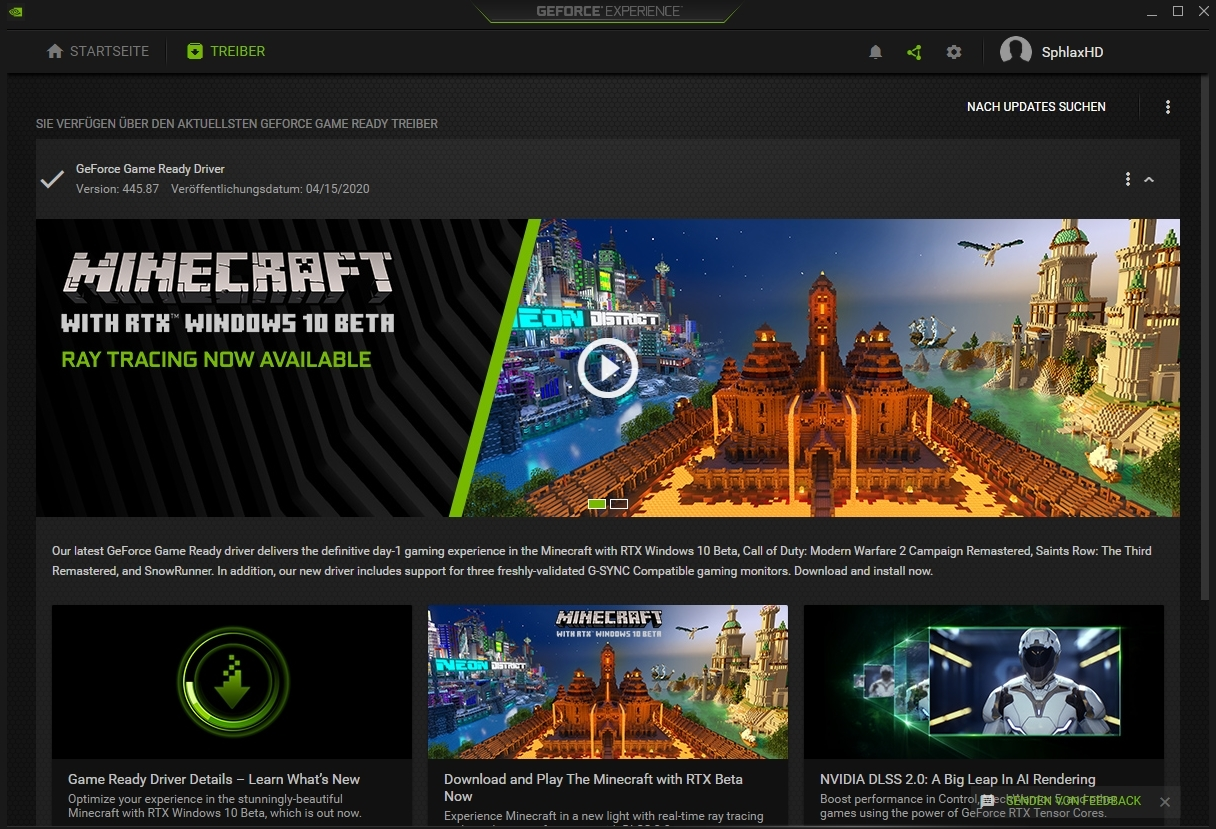Collapse the GeForce Game Ready Driver section
The height and width of the screenshot is (829, 1216).
pyautogui.click(x=1149, y=180)
